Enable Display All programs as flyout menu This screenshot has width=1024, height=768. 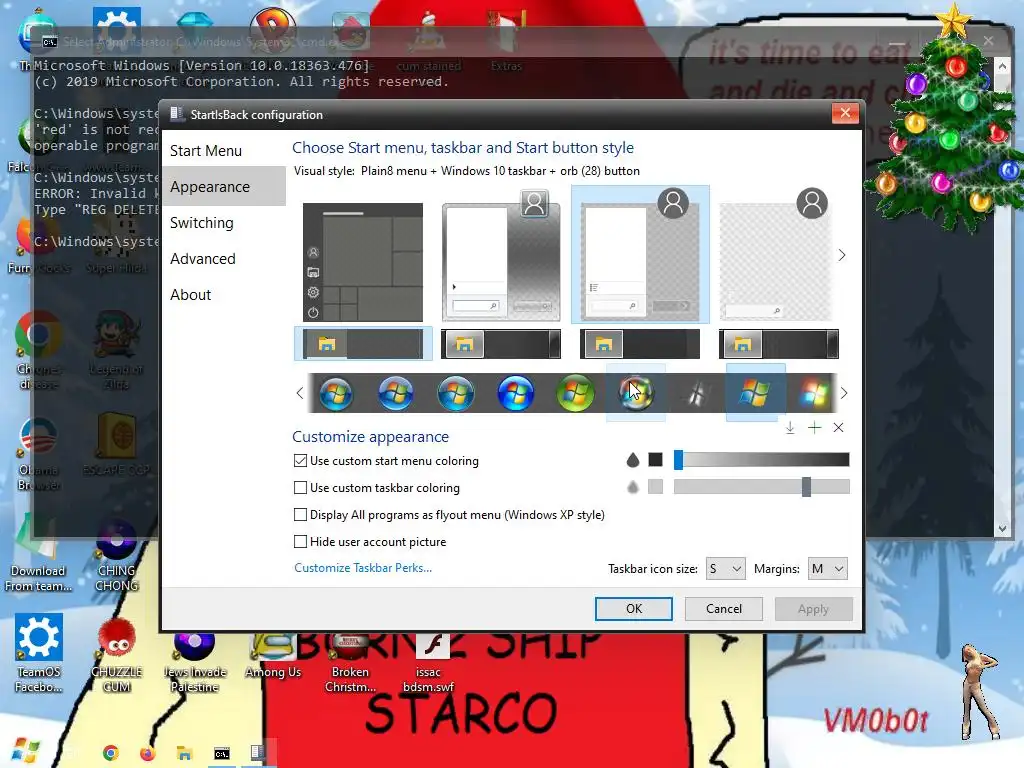(x=300, y=515)
